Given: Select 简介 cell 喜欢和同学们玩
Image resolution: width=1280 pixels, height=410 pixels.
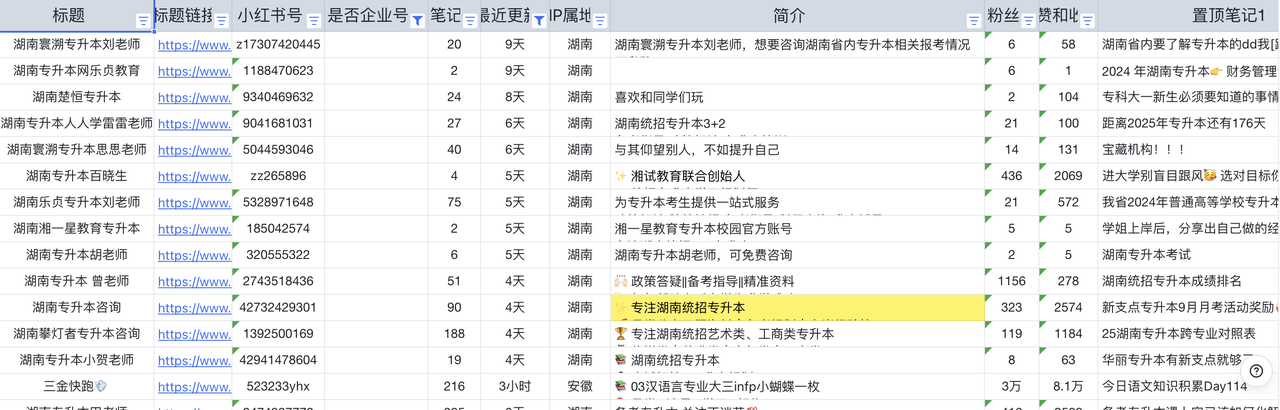Looking at the screenshot, I should (798, 97).
